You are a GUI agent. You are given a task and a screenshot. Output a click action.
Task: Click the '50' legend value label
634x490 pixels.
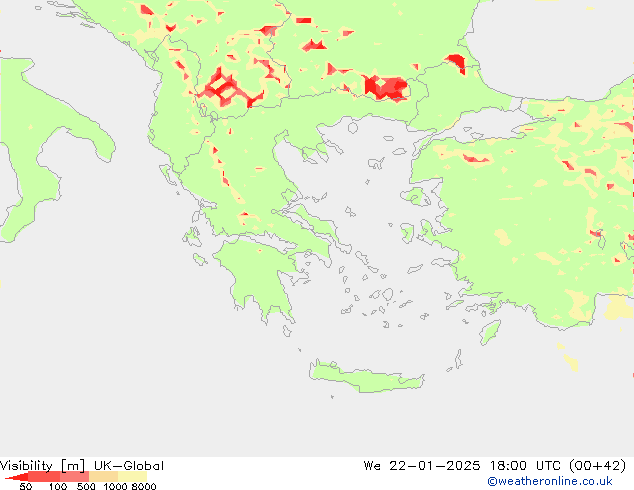[x=26, y=486]
